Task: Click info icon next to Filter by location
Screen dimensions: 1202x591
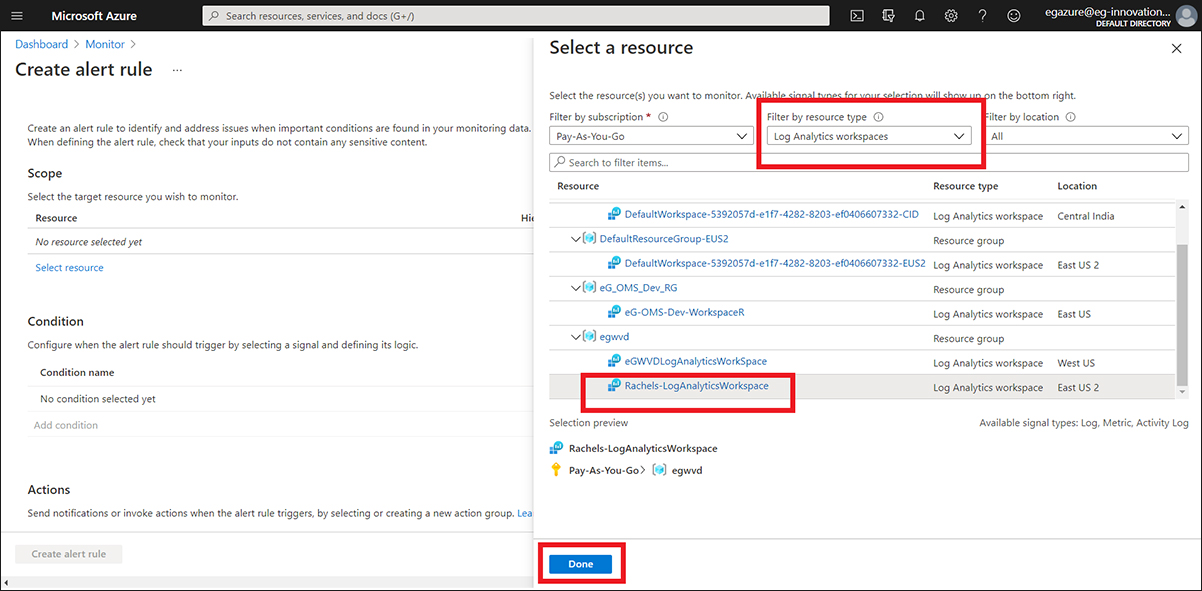Action: pos(1071,117)
